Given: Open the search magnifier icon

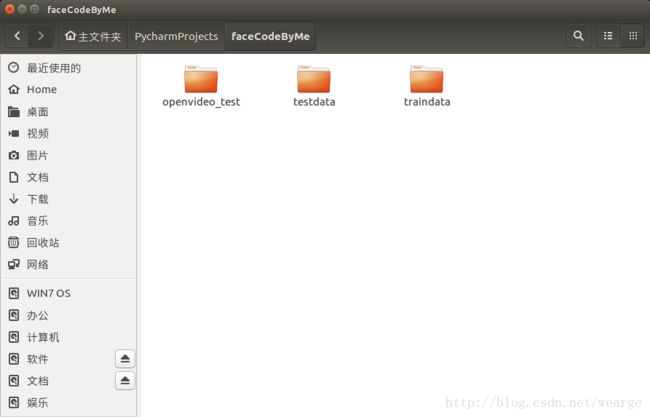Looking at the screenshot, I should click(578, 36).
